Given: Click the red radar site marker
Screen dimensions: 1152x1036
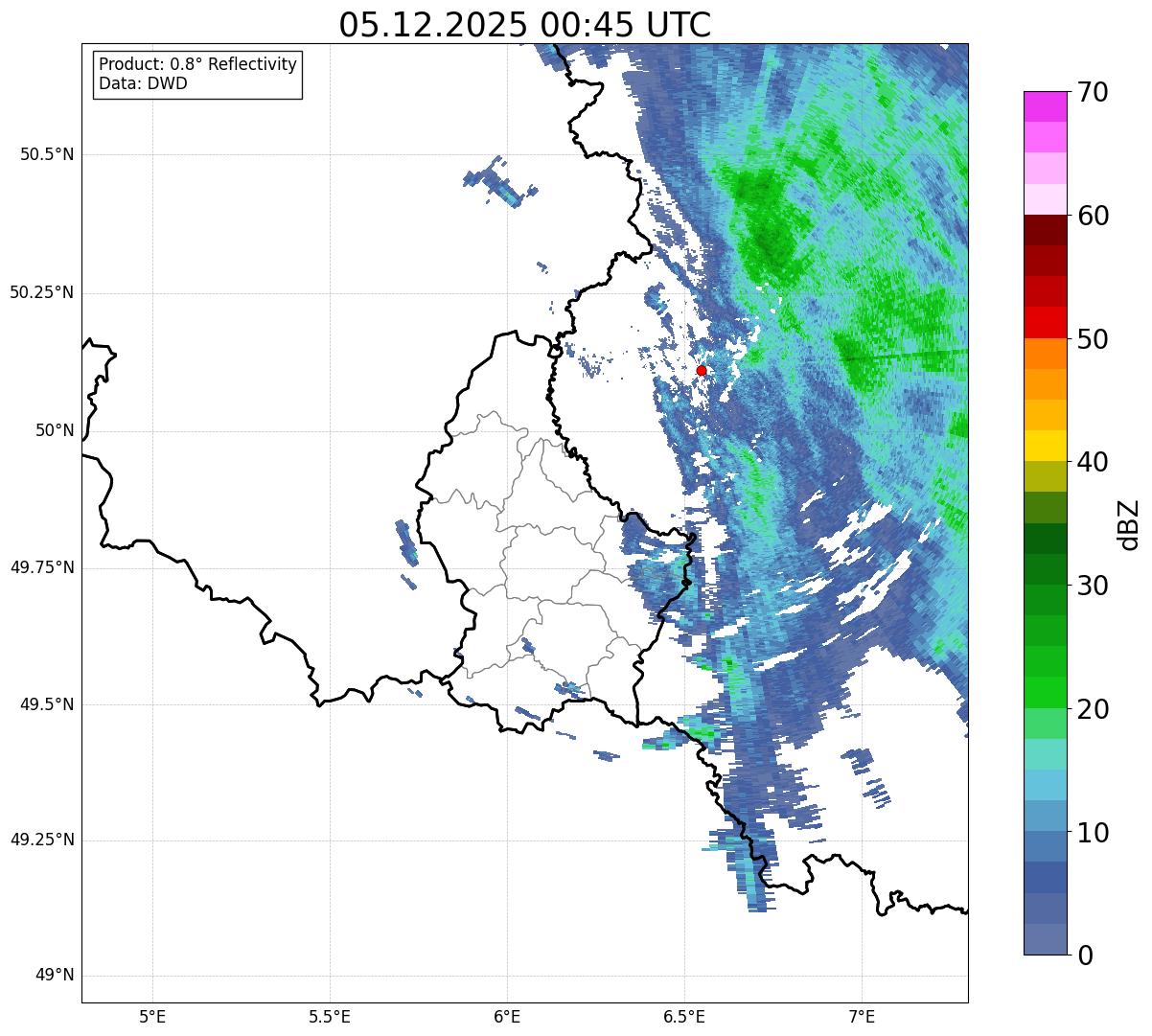Looking at the screenshot, I should [702, 370].
